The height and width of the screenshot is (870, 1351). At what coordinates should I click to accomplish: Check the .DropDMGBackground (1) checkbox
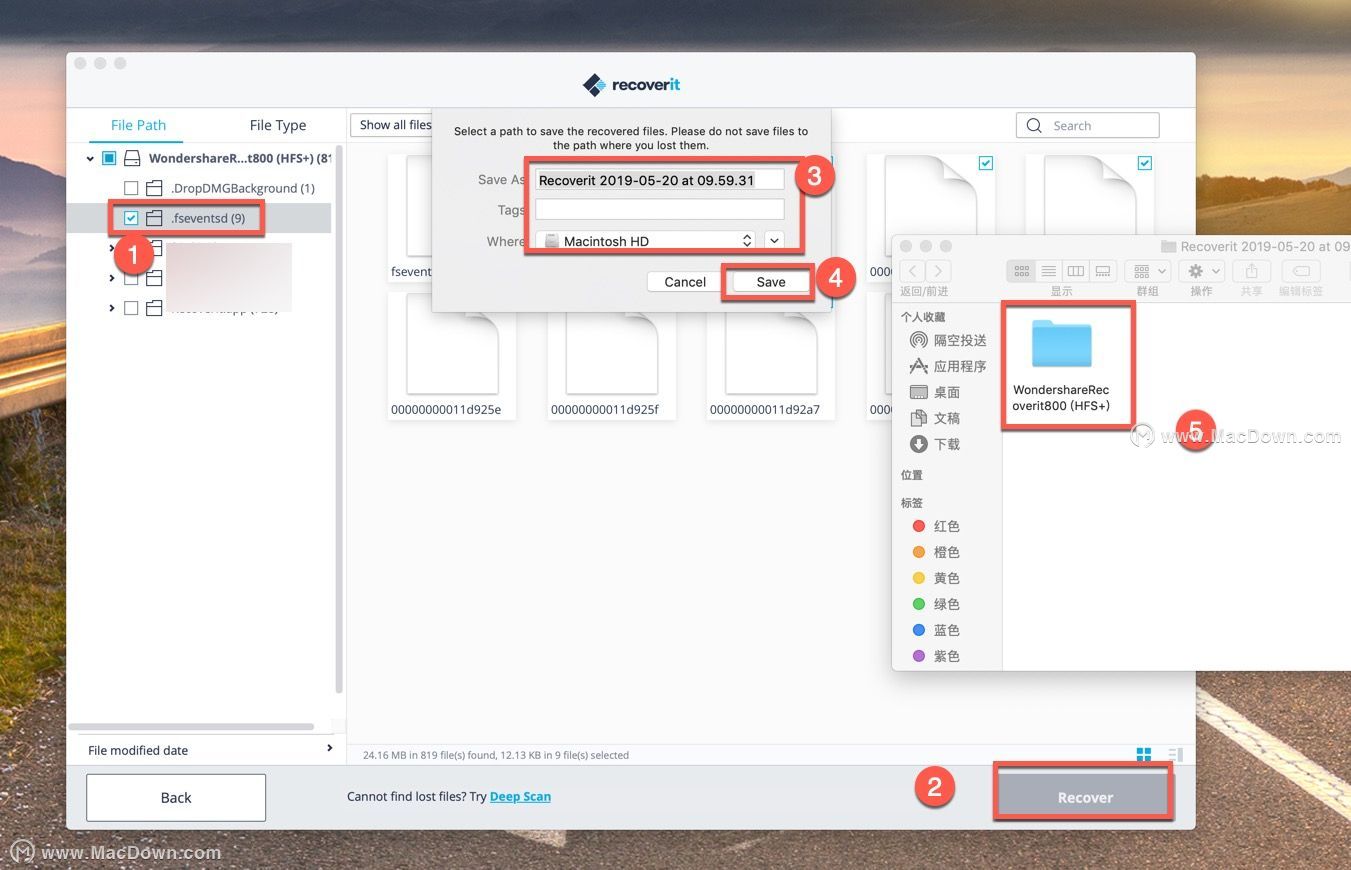tap(131, 188)
